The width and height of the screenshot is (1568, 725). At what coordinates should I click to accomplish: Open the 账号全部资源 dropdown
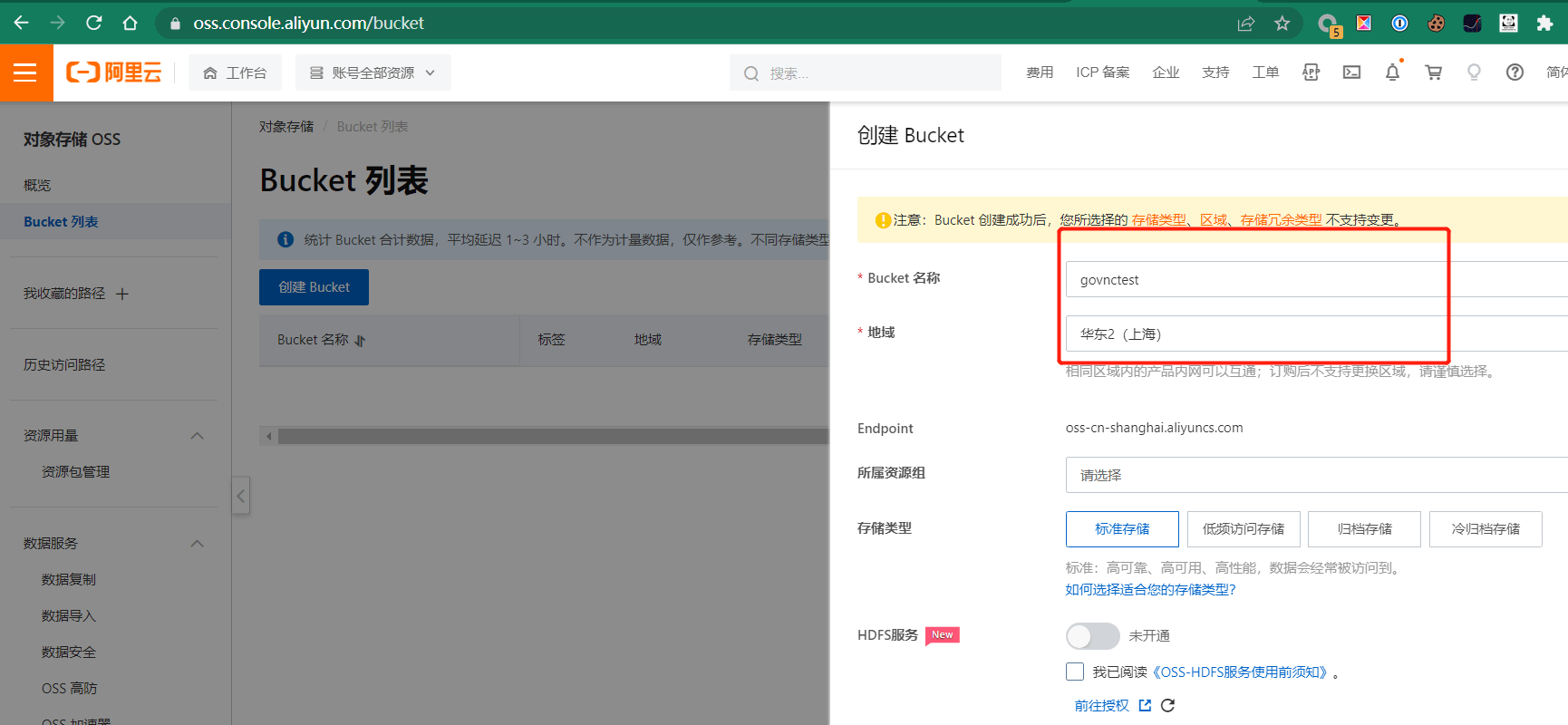(373, 72)
